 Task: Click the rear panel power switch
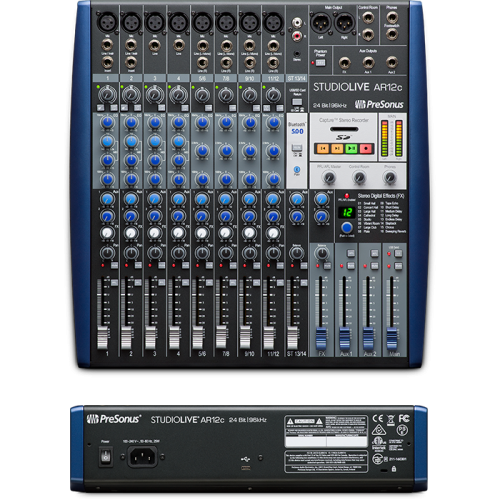tap(106, 456)
